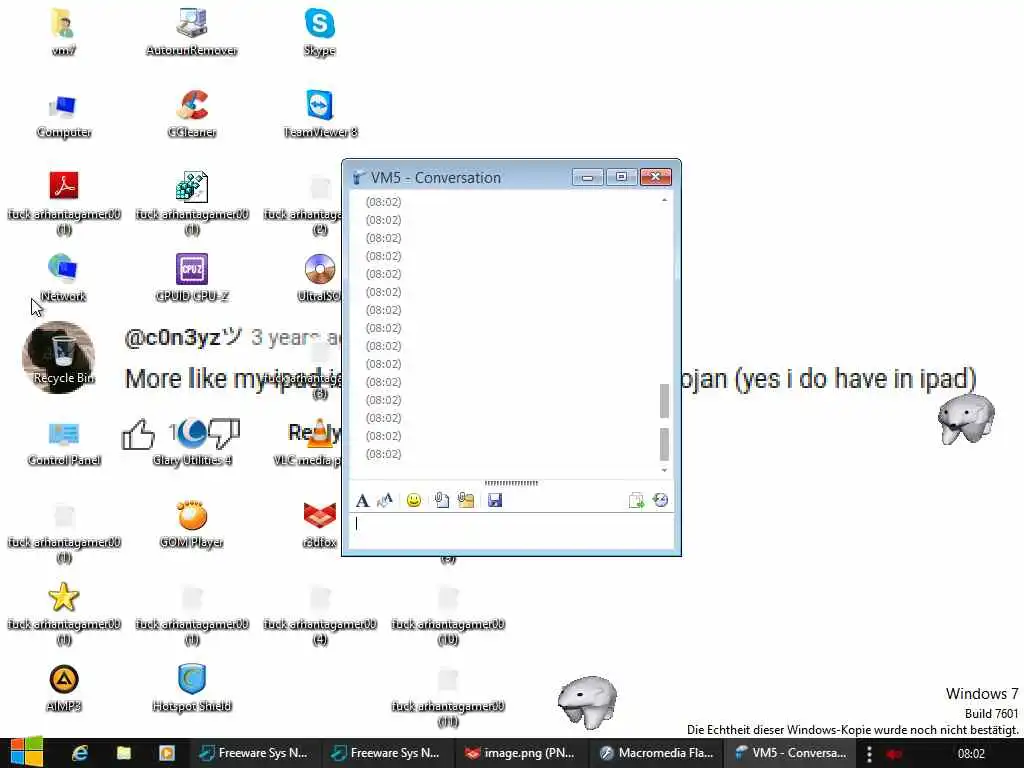Open the media player pinned taskbar icon

pos(167,753)
